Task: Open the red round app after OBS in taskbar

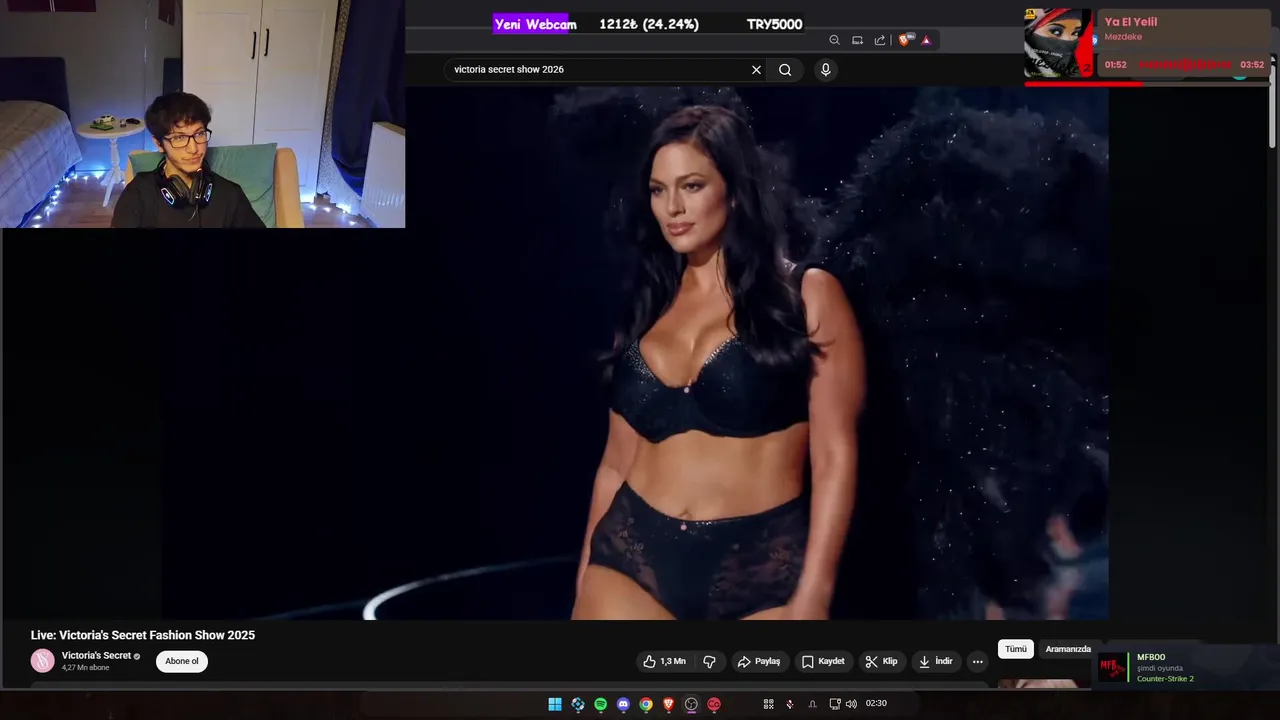Action: [x=714, y=704]
